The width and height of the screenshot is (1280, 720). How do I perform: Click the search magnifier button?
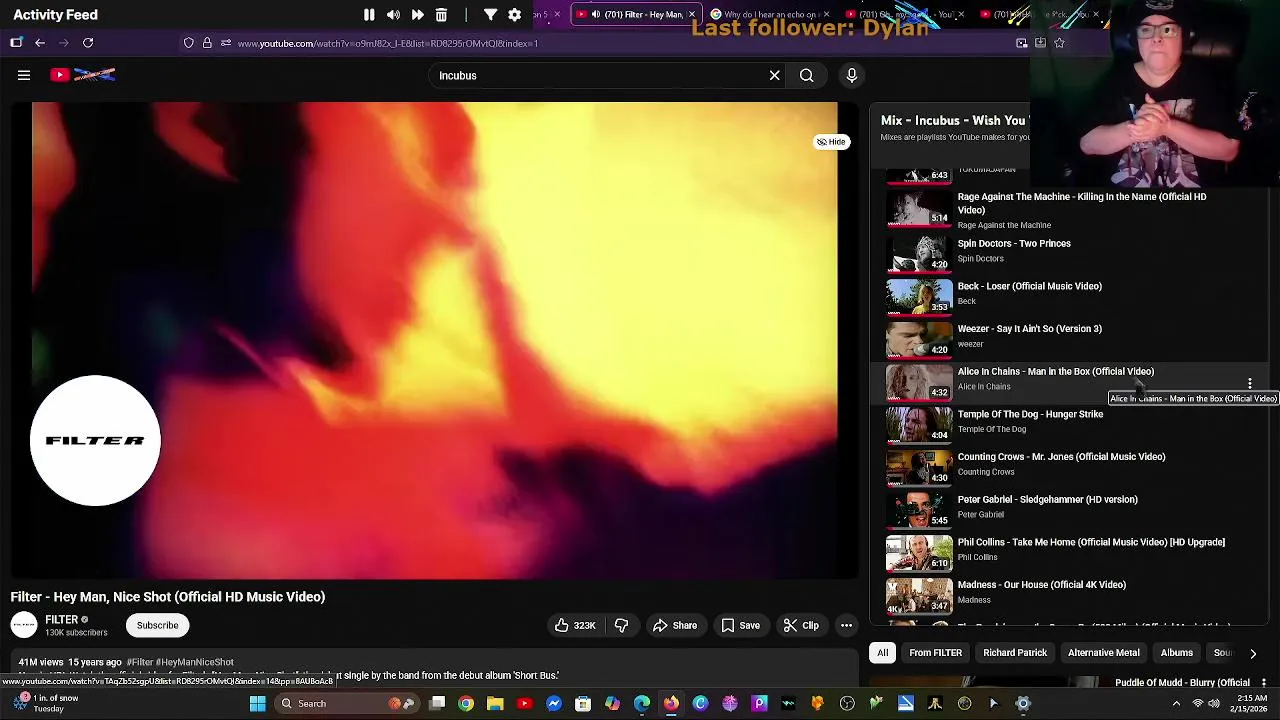coord(806,75)
